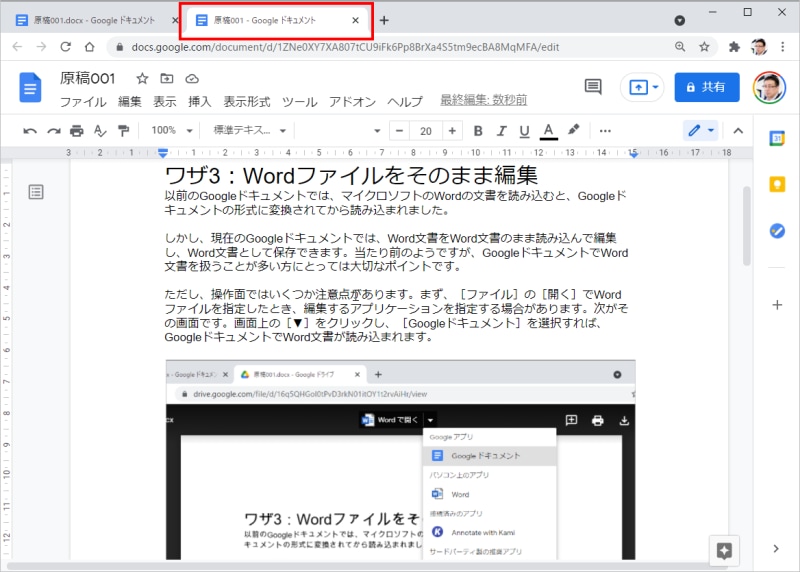Close the 原稿001 - Google ドキュメント tab
800x572 pixels.
tap(356, 20)
